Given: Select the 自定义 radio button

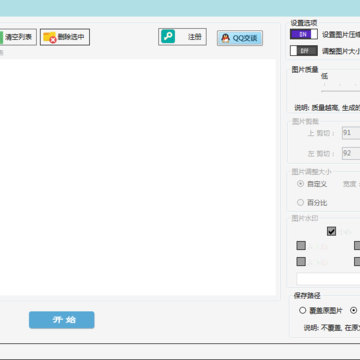Looking at the screenshot, I should [x=300, y=184].
